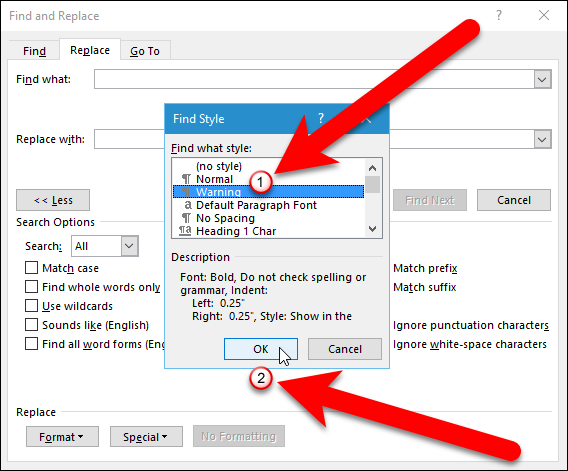The image size is (568, 471).
Task: Select the No Spacing paragraph style
Action: 225,218
